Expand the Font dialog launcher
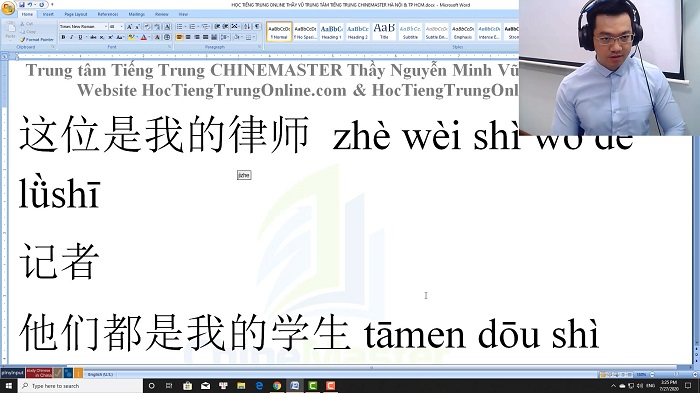This screenshot has height=393, width=700. tap(170, 46)
